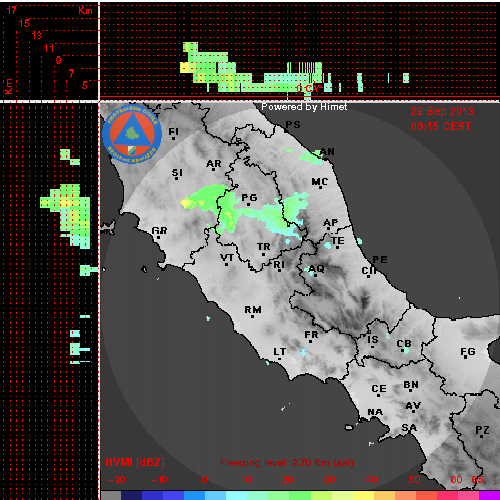Screen dimensions: 500x500
Task: Click the HVMI [dBZ] legend title
Action: (x=135, y=462)
